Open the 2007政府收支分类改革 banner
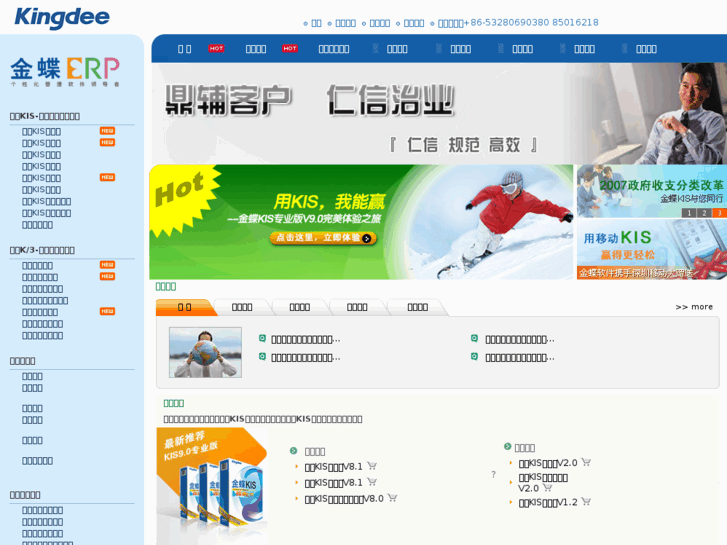The image size is (727, 545). 652,191
